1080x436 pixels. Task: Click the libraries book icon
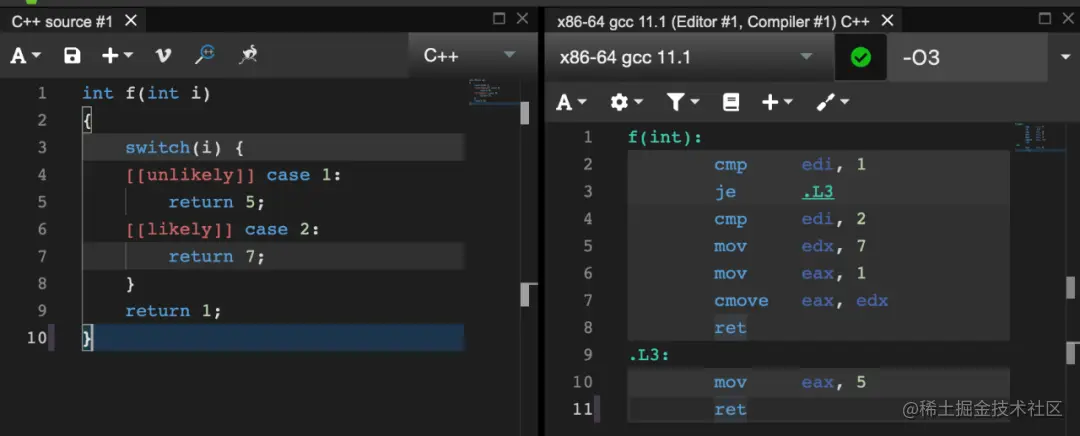click(x=731, y=103)
